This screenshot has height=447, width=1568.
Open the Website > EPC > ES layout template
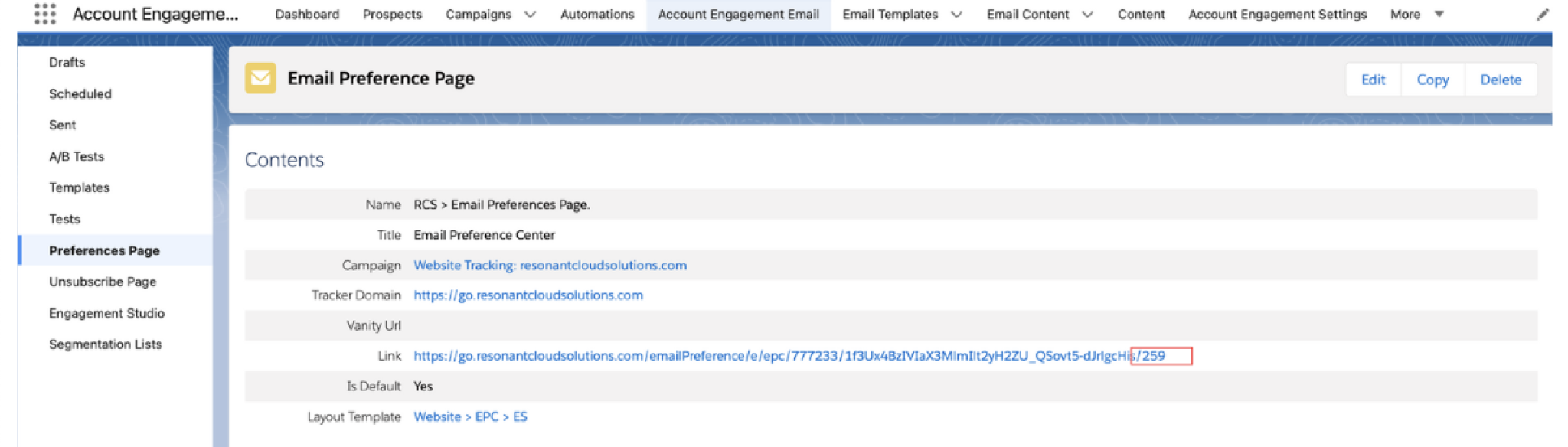click(470, 416)
